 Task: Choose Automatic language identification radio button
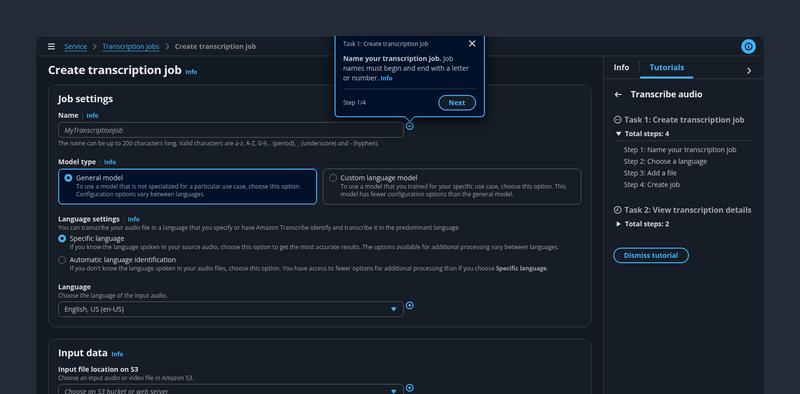62,260
